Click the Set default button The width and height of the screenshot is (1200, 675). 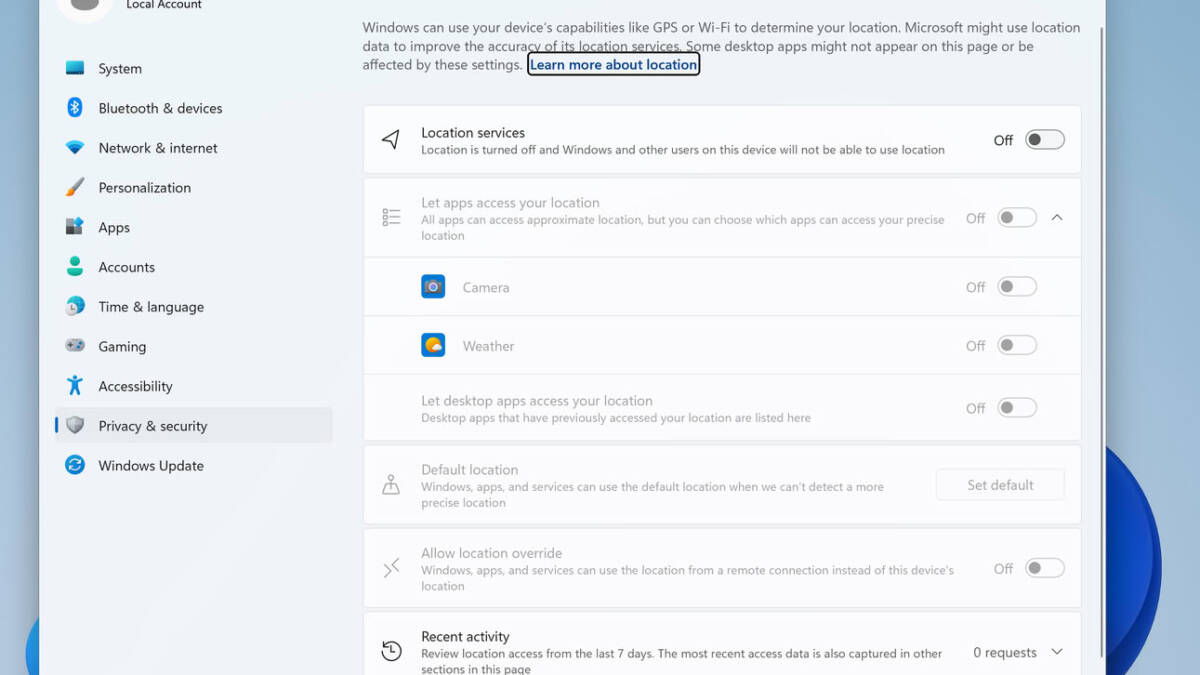[1000, 485]
